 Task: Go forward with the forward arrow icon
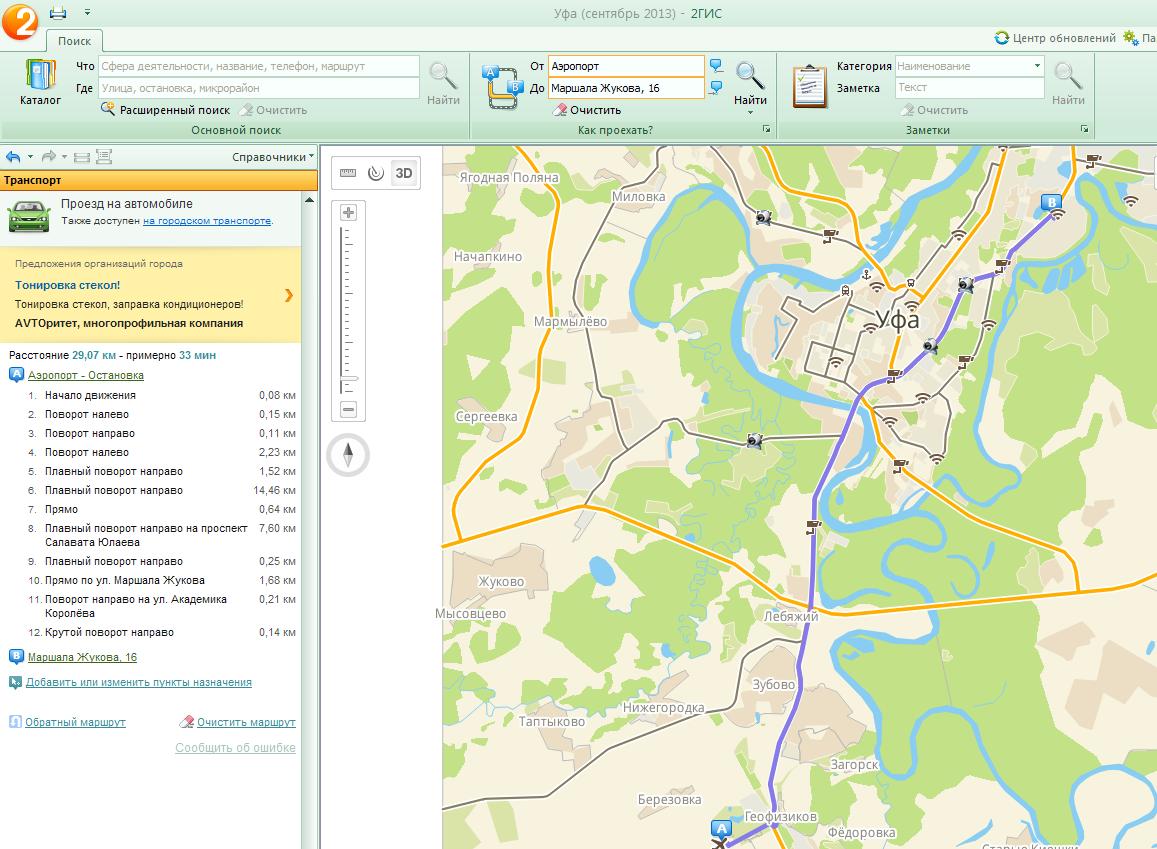click(49, 156)
